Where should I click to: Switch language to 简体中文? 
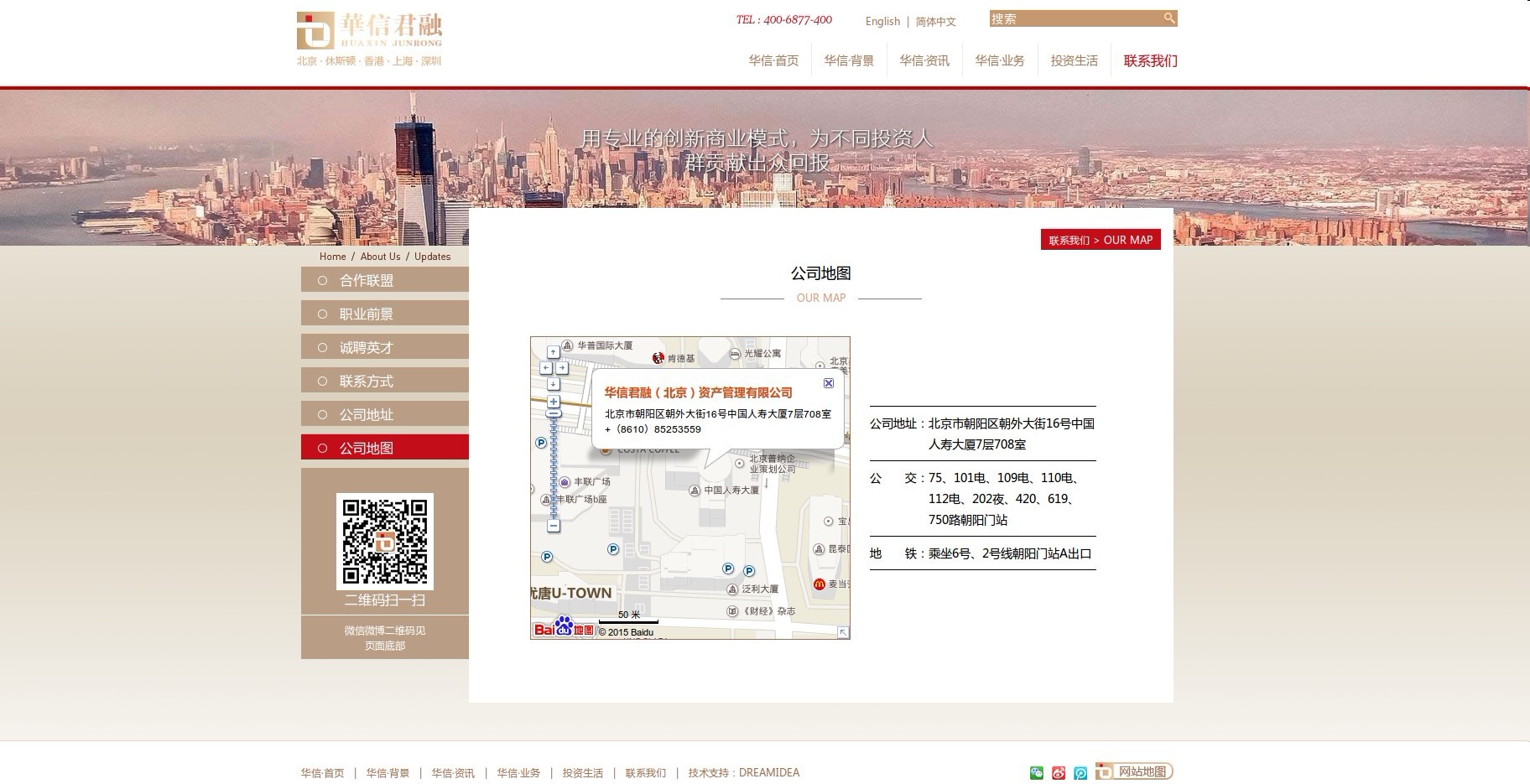point(935,21)
